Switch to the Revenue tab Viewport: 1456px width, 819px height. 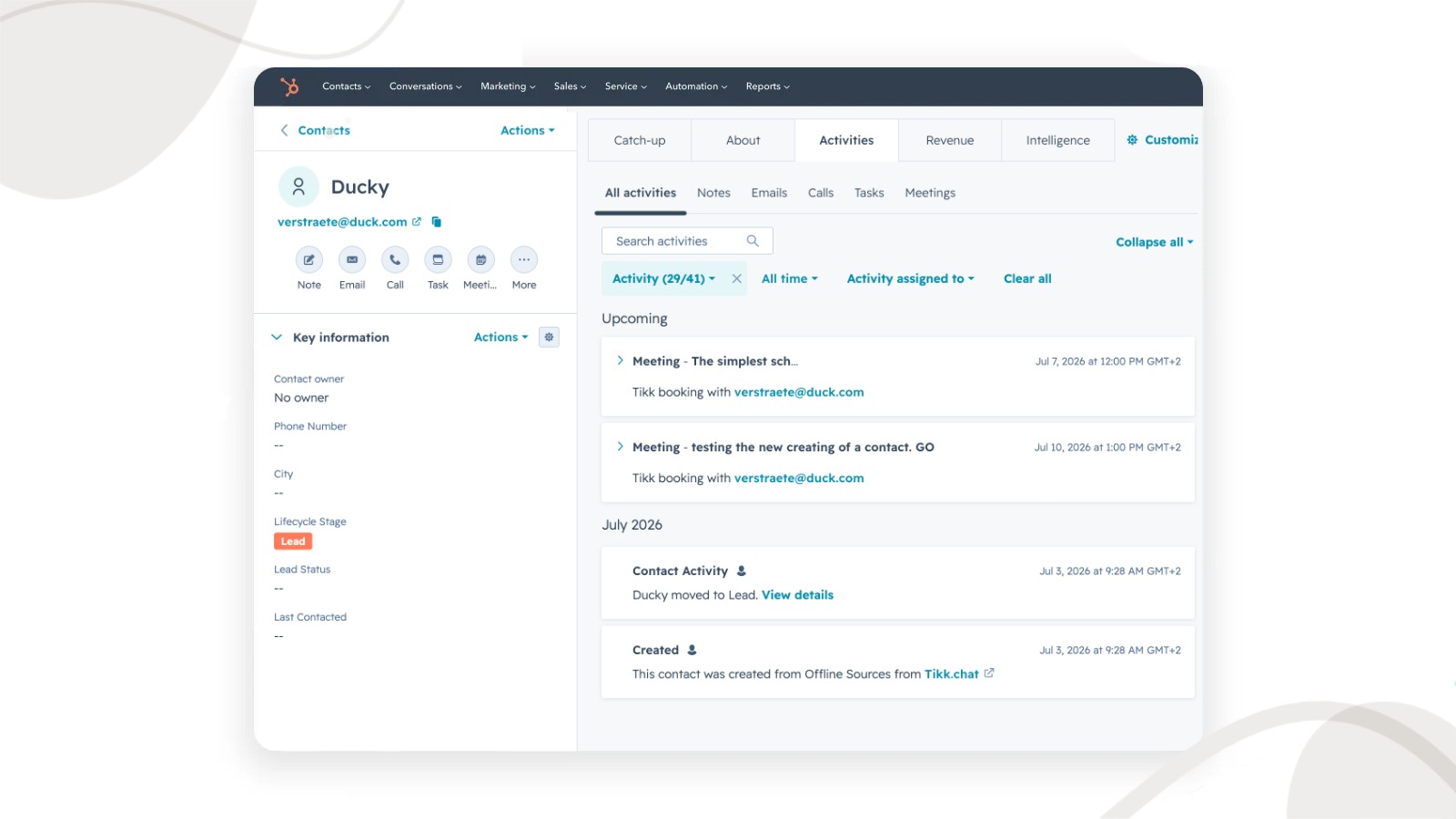pyautogui.click(x=950, y=140)
